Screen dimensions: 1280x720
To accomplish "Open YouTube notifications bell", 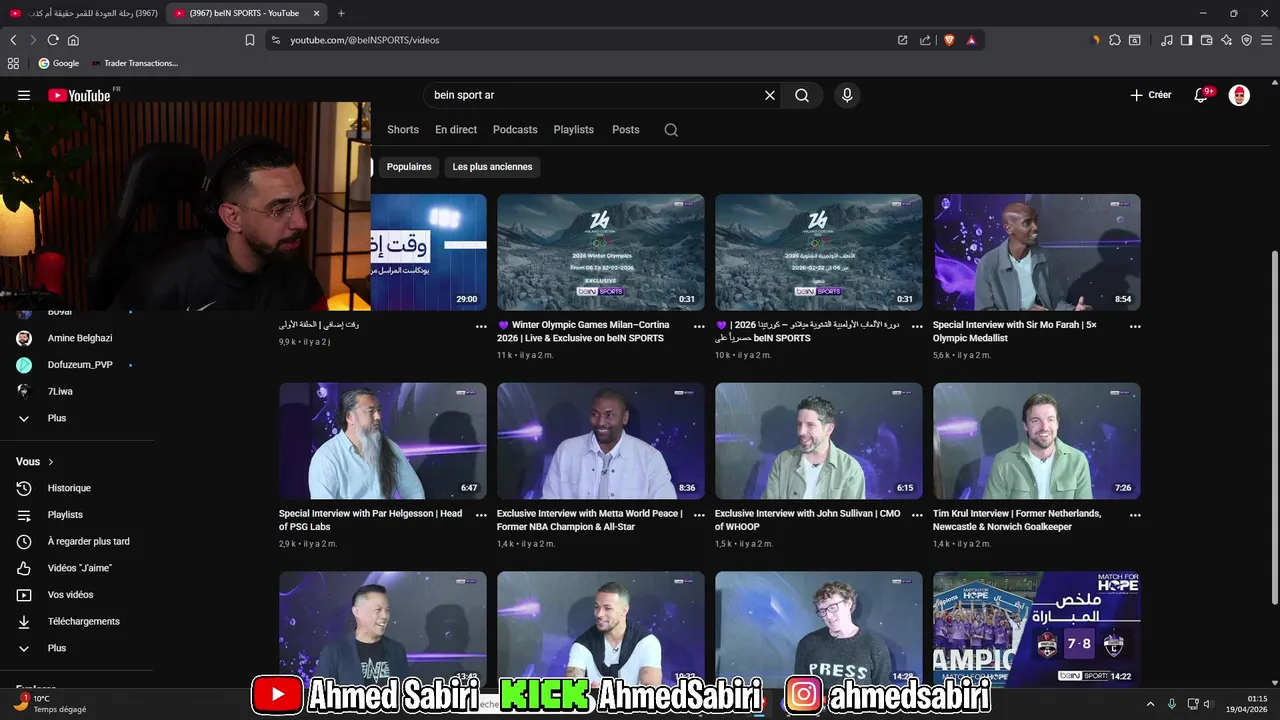I will 1201,95.
